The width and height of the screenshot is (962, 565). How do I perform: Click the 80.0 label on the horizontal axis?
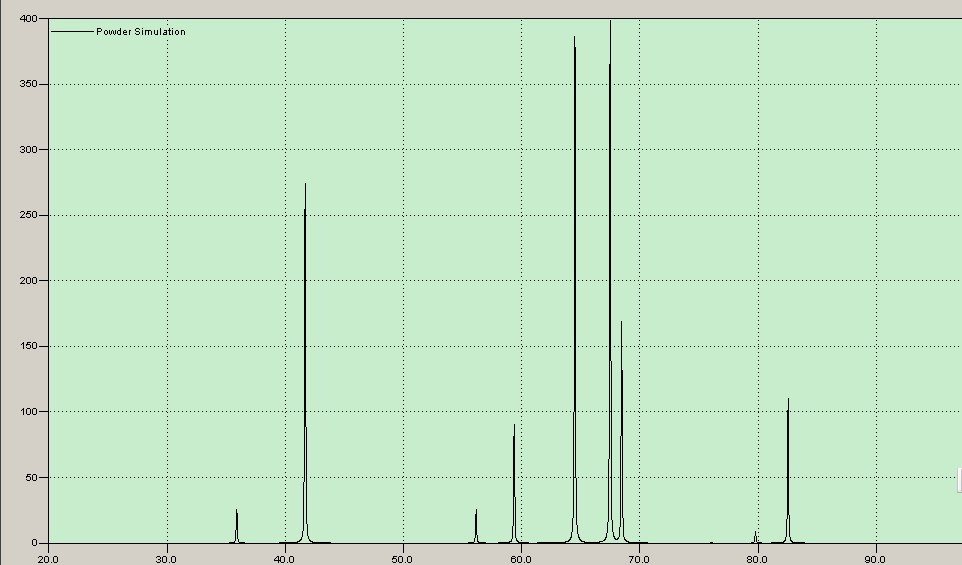pyautogui.click(x=757, y=559)
